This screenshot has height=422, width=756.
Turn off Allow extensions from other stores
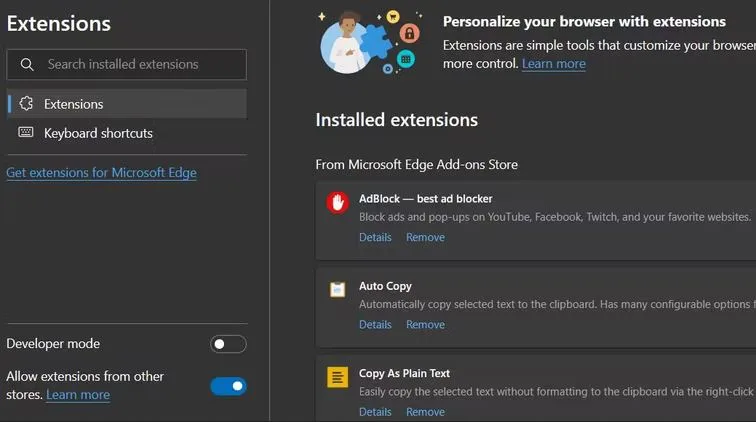(x=228, y=386)
